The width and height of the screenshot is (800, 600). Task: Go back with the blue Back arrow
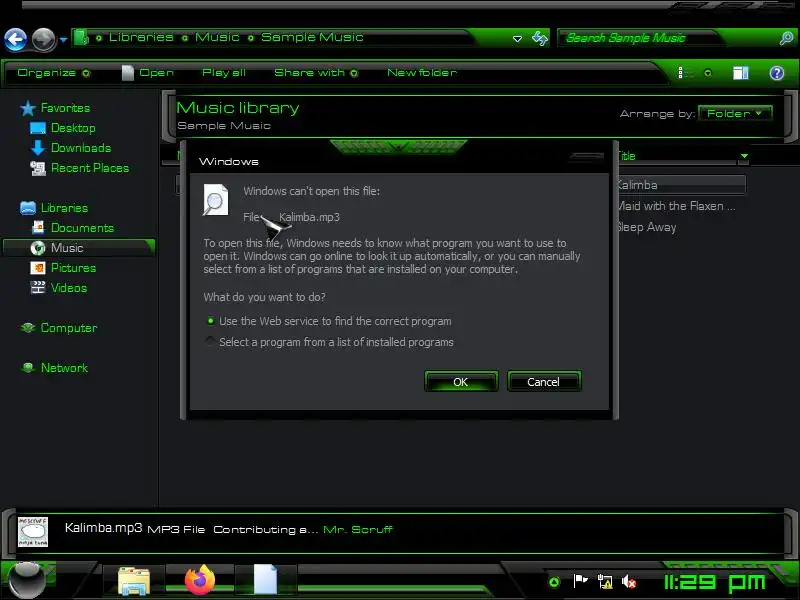(16, 40)
